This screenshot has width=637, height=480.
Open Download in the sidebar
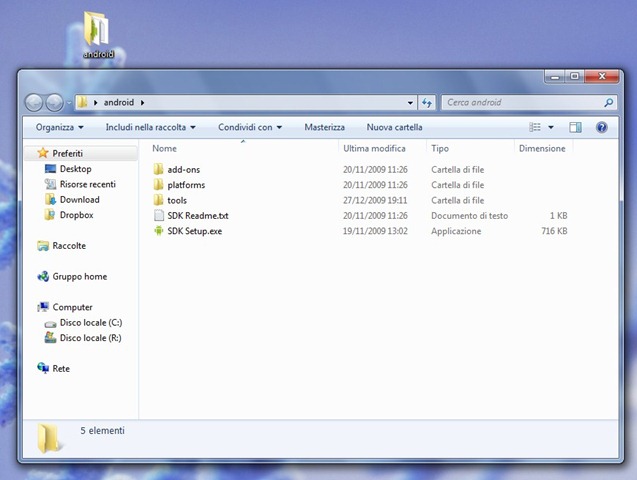point(80,200)
